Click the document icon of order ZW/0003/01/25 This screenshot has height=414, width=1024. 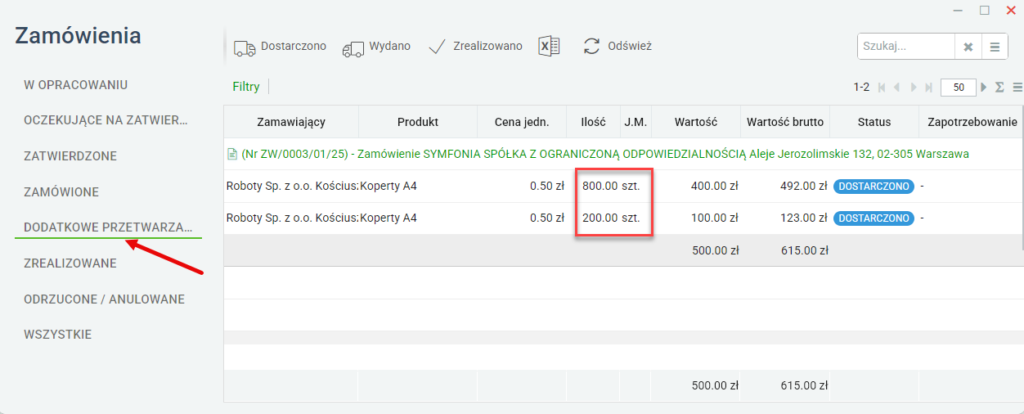coord(231,154)
